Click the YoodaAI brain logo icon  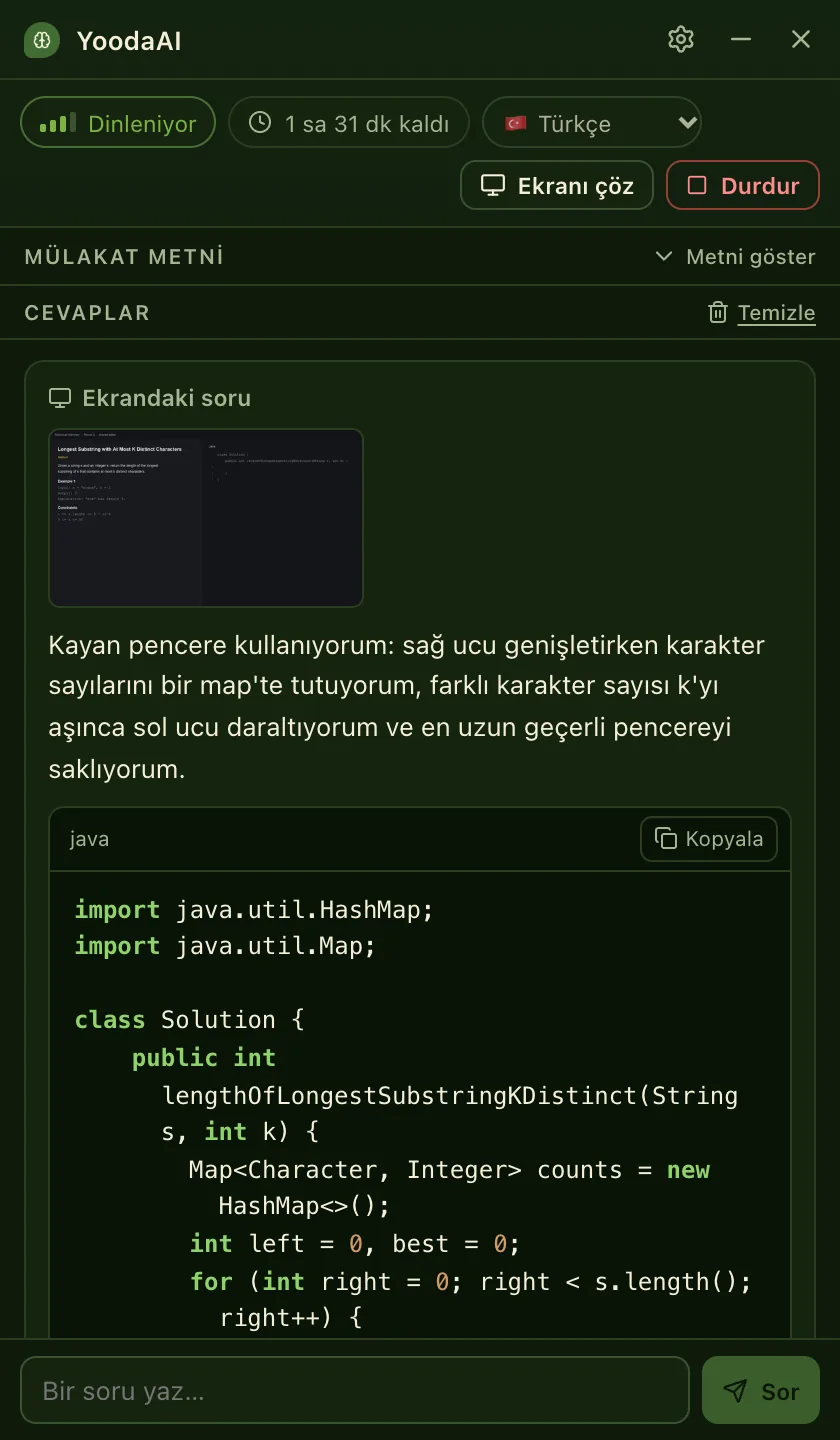click(42, 40)
